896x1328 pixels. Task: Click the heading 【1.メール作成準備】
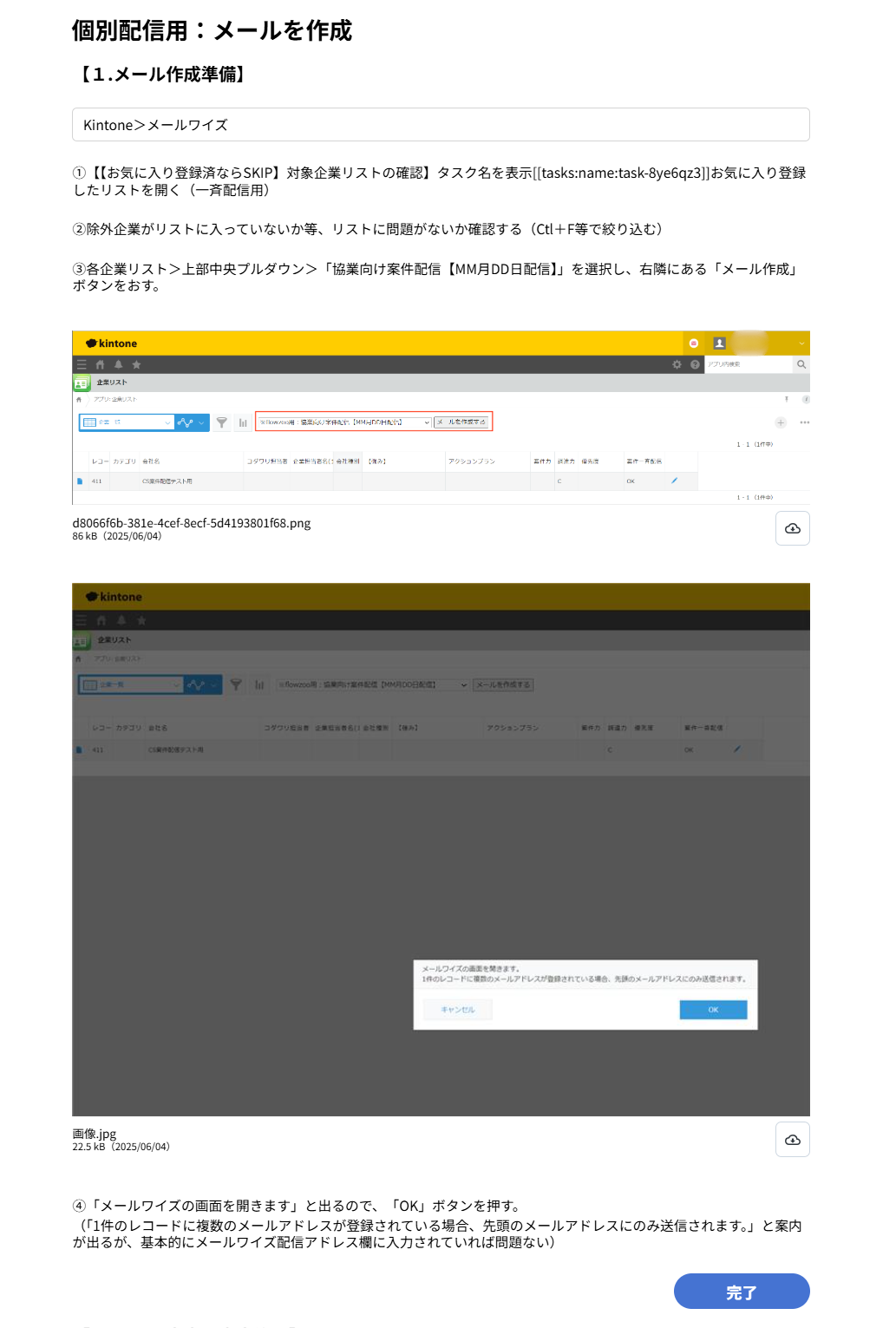pyautogui.click(x=163, y=75)
